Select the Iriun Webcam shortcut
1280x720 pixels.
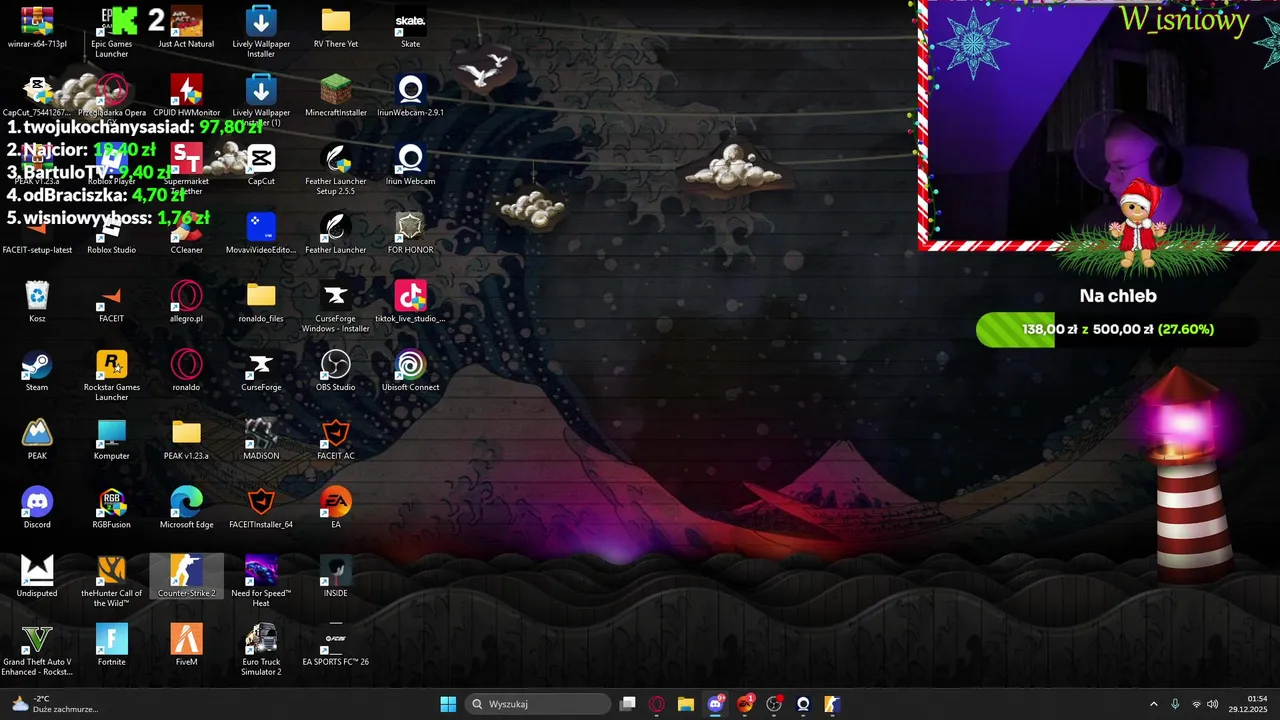[410, 165]
